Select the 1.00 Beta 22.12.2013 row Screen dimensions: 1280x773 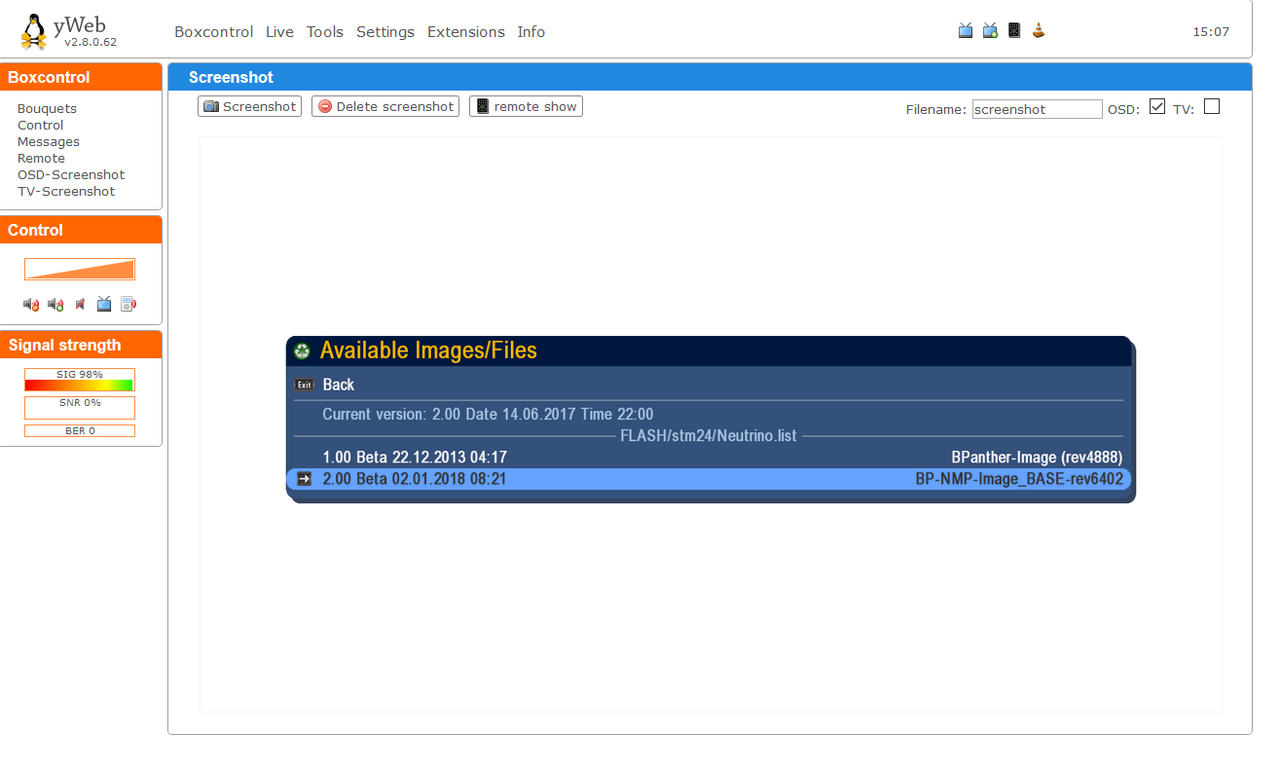[709, 457]
